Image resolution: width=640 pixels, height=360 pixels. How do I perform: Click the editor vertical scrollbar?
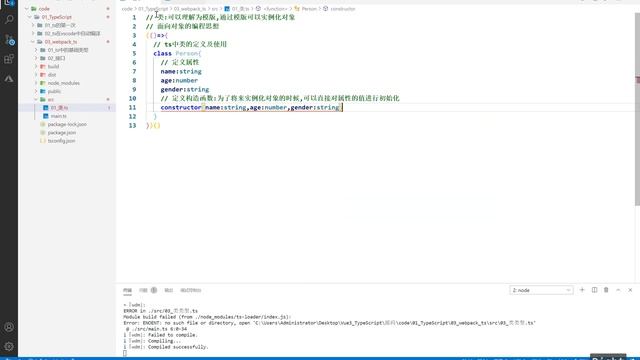pos(637,109)
